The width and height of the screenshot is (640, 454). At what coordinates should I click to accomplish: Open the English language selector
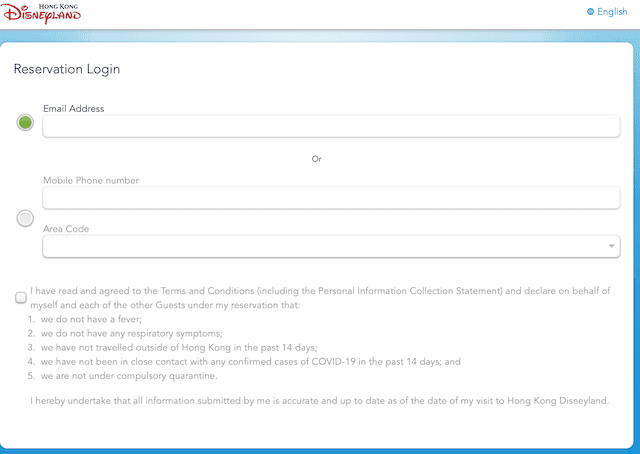(607, 12)
